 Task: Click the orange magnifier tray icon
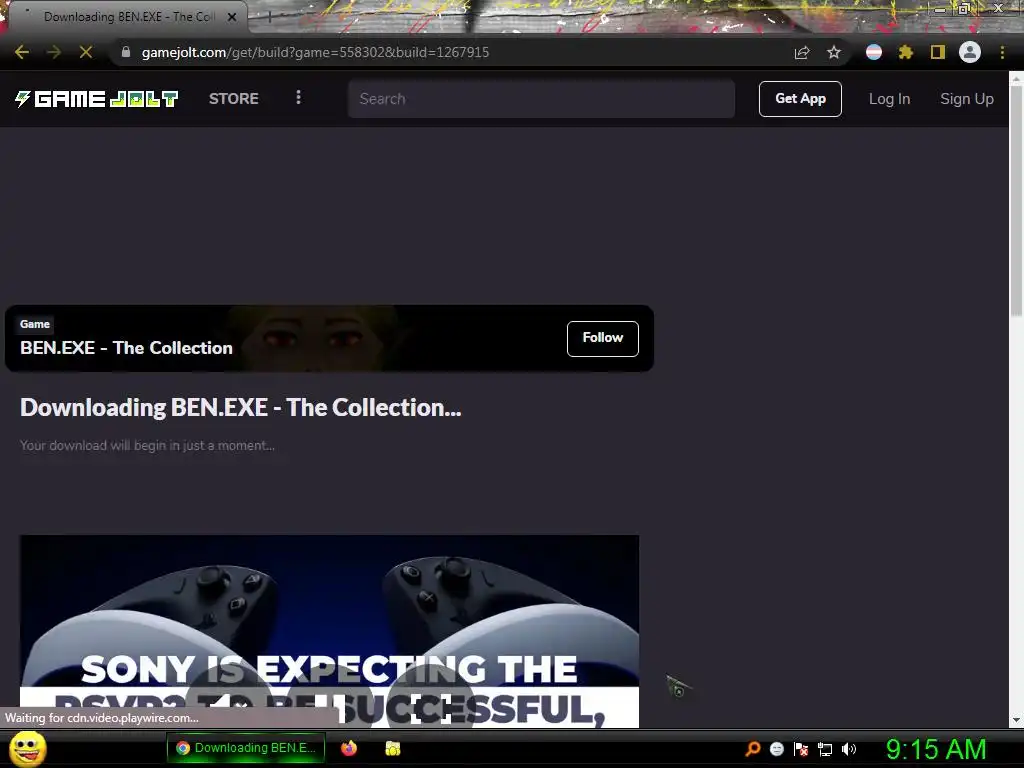coord(752,749)
